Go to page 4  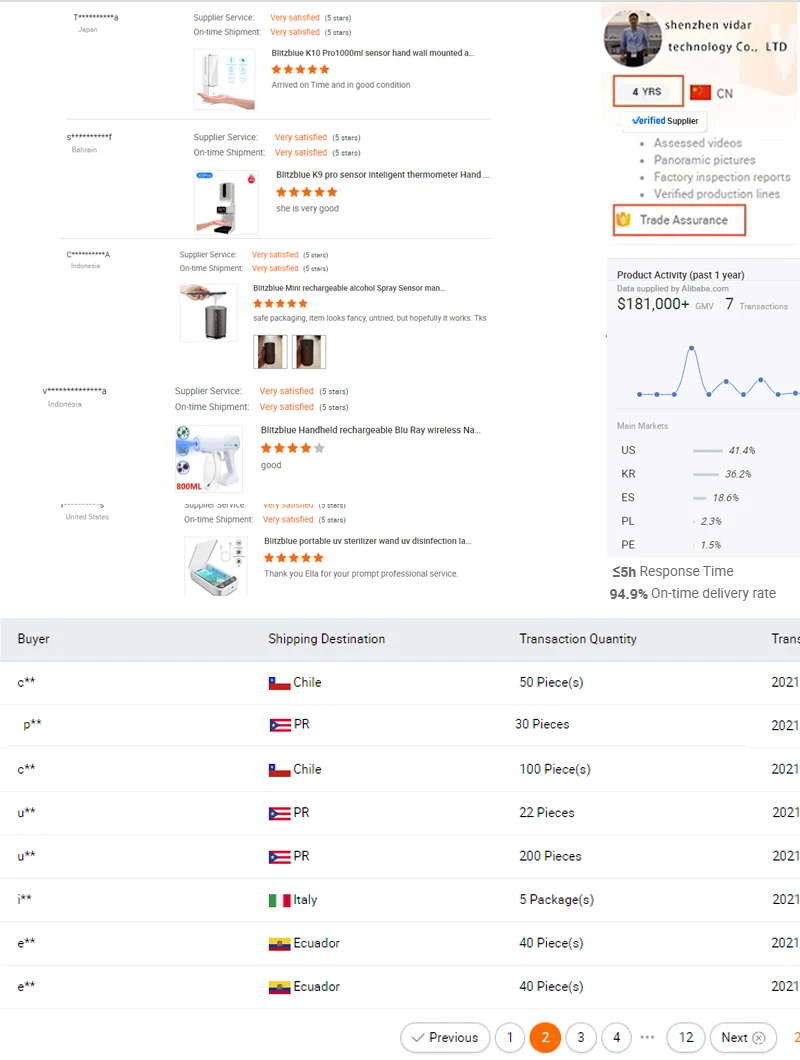pos(616,1038)
